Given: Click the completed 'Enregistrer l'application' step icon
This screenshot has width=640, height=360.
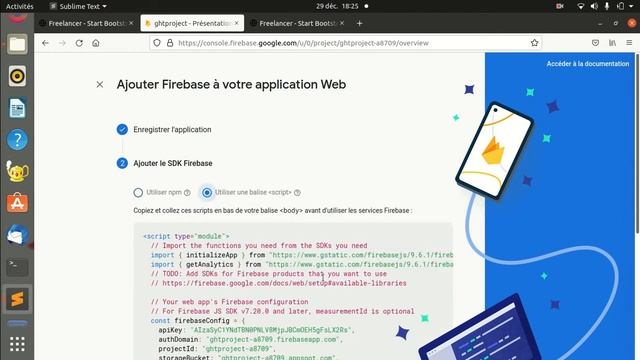Looking at the screenshot, I should pos(122,129).
